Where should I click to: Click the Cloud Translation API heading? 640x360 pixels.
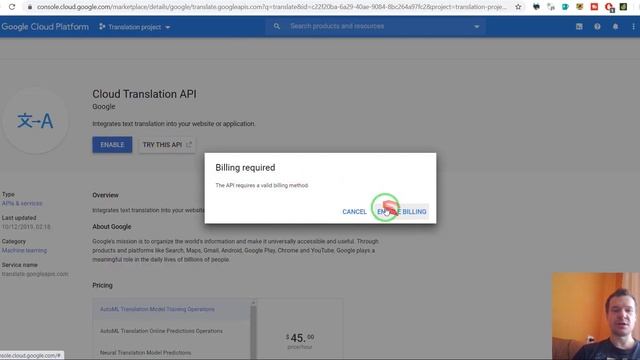point(144,94)
